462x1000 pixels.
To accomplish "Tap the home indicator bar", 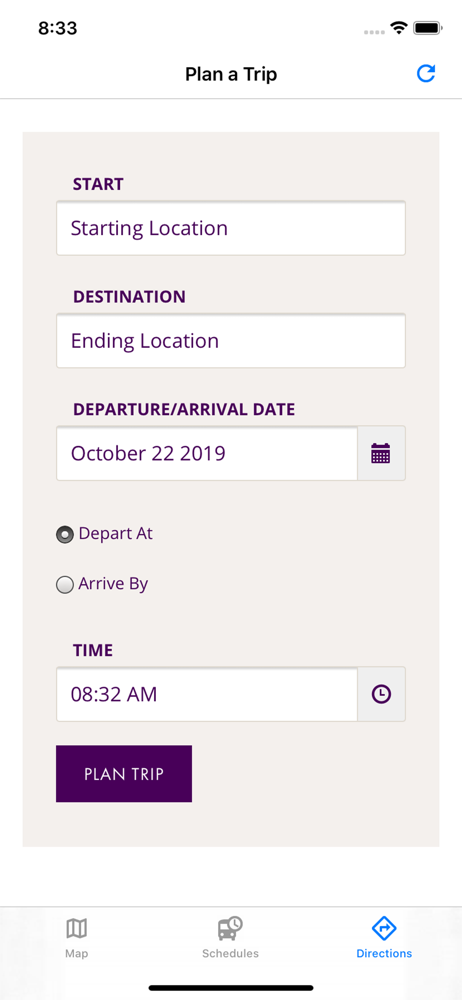I will tap(231, 987).
